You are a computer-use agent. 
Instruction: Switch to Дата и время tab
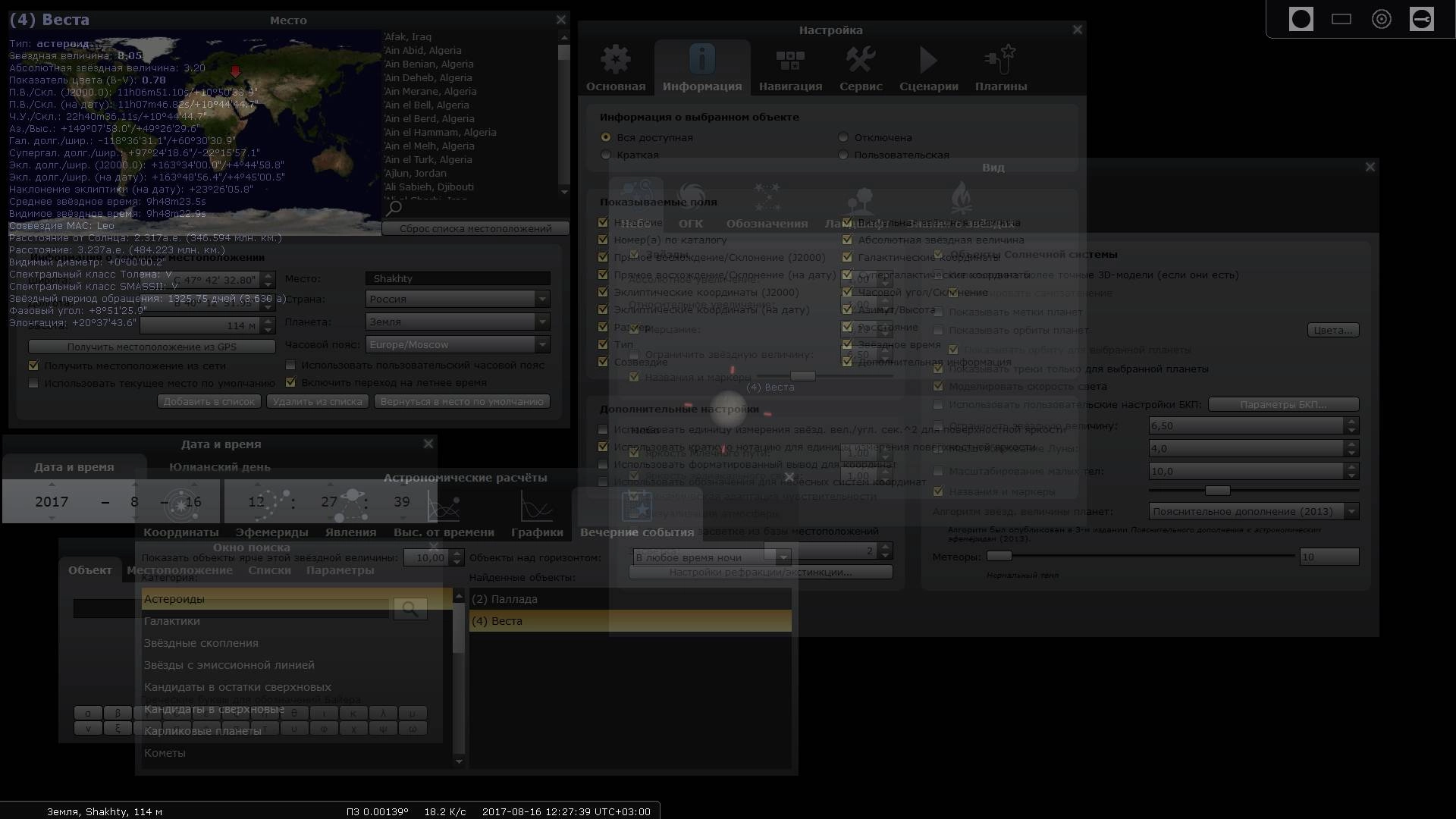(x=74, y=467)
